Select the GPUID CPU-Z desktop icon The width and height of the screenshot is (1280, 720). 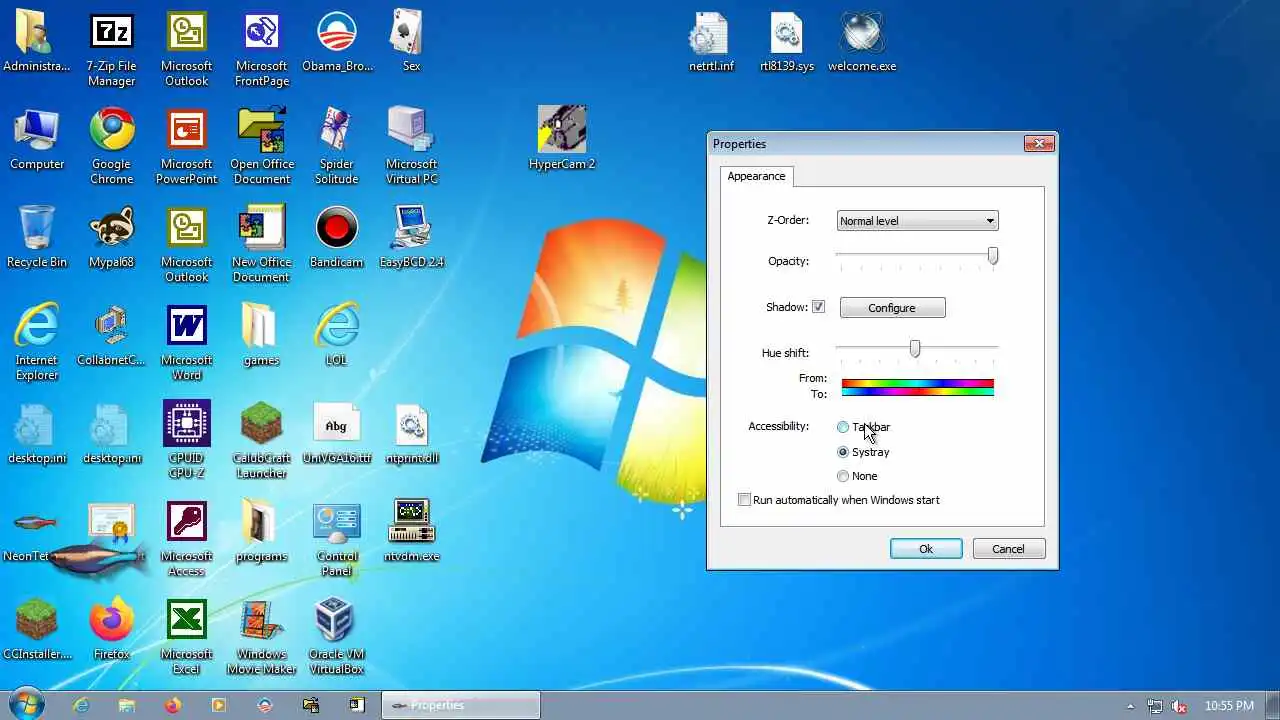pyautogui.click(x=187, y=441)
